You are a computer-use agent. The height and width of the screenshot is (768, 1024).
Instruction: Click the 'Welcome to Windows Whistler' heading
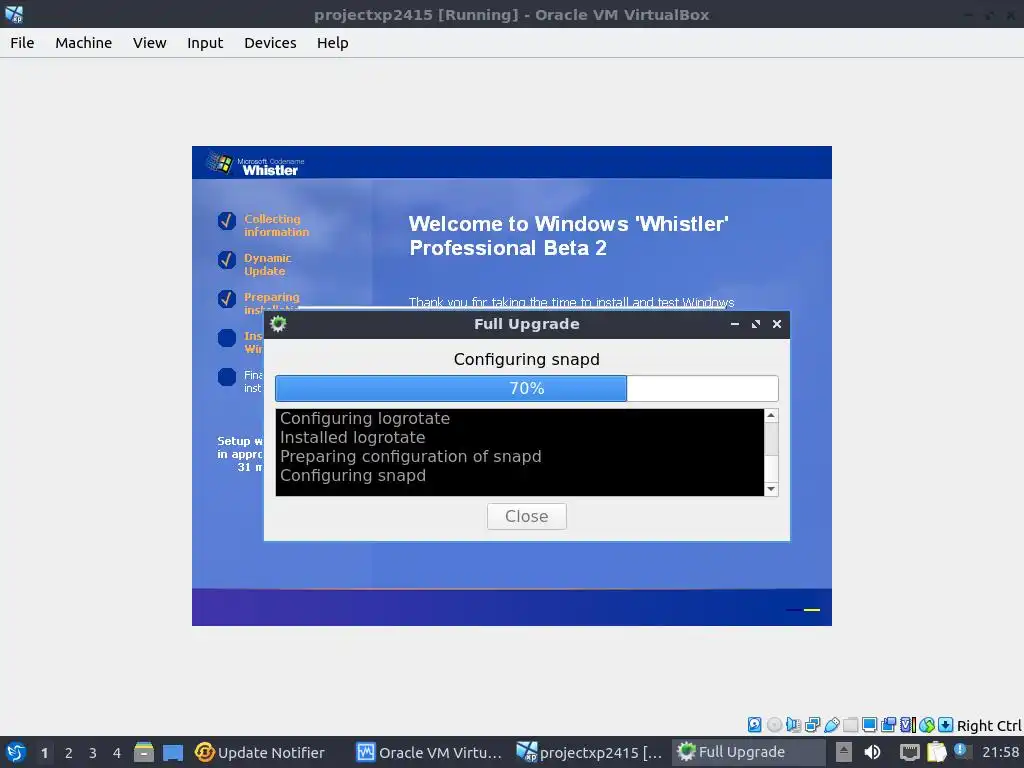coord(568,236)
